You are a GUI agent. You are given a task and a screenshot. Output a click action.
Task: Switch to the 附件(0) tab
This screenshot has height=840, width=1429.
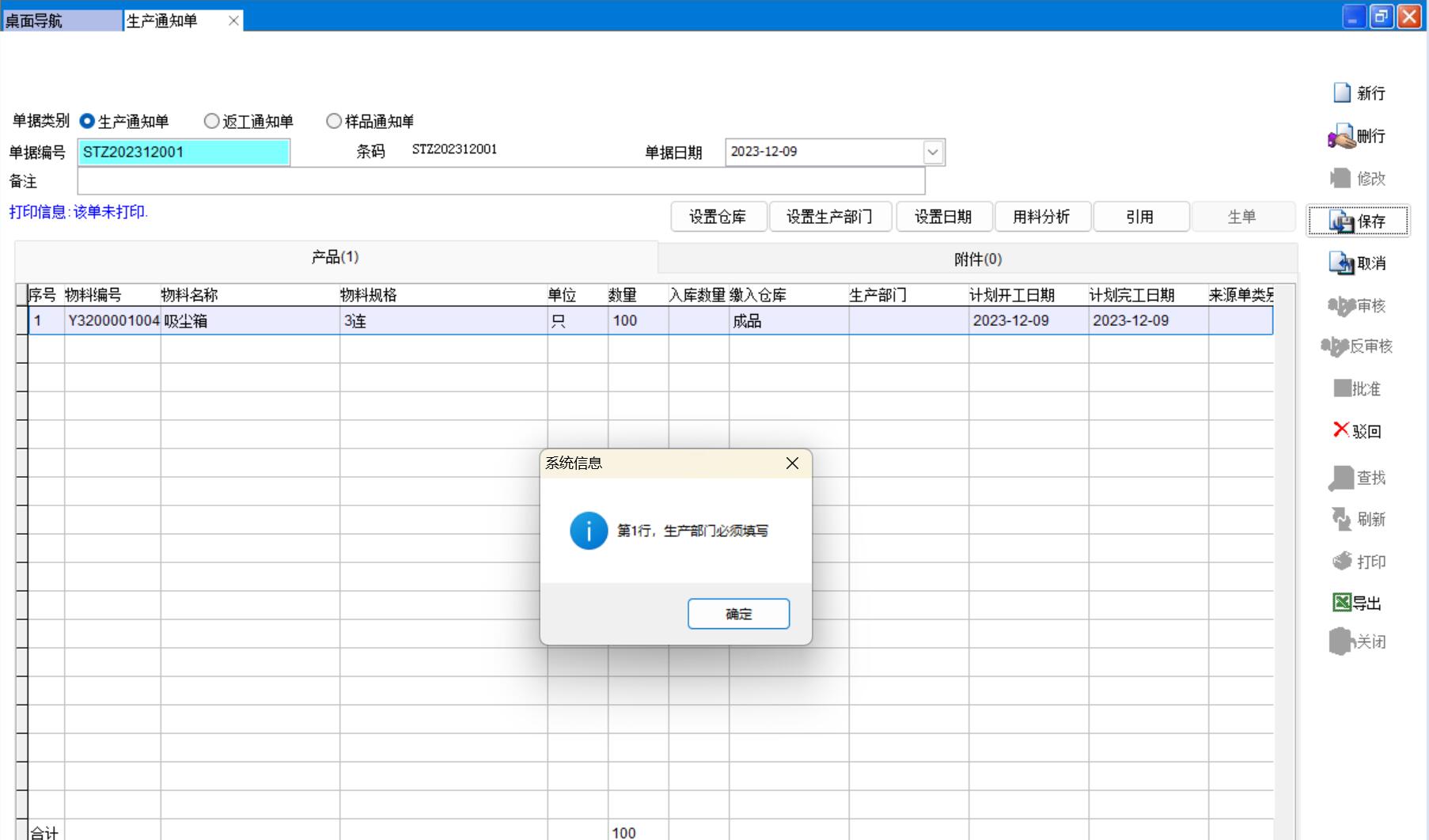coord(977,259)
